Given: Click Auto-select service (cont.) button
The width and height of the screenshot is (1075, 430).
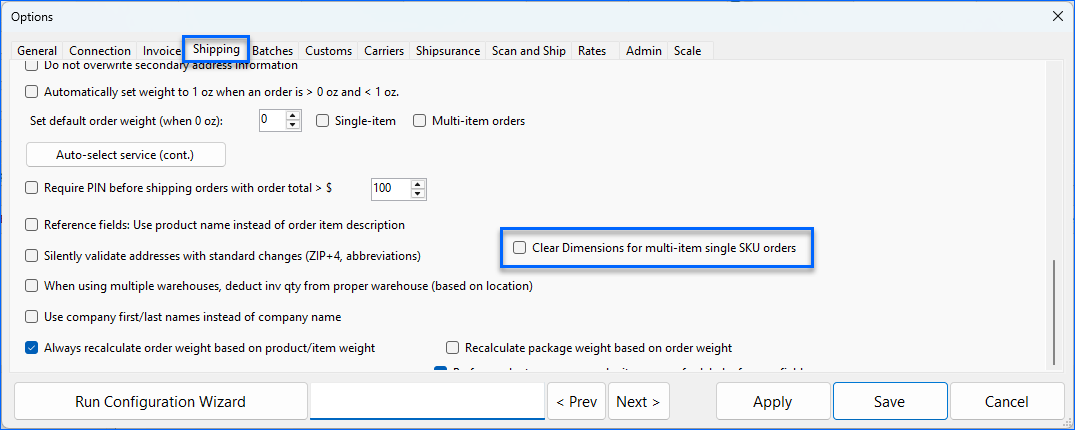Looking at the screenshot, I should (x=125, y=155).
